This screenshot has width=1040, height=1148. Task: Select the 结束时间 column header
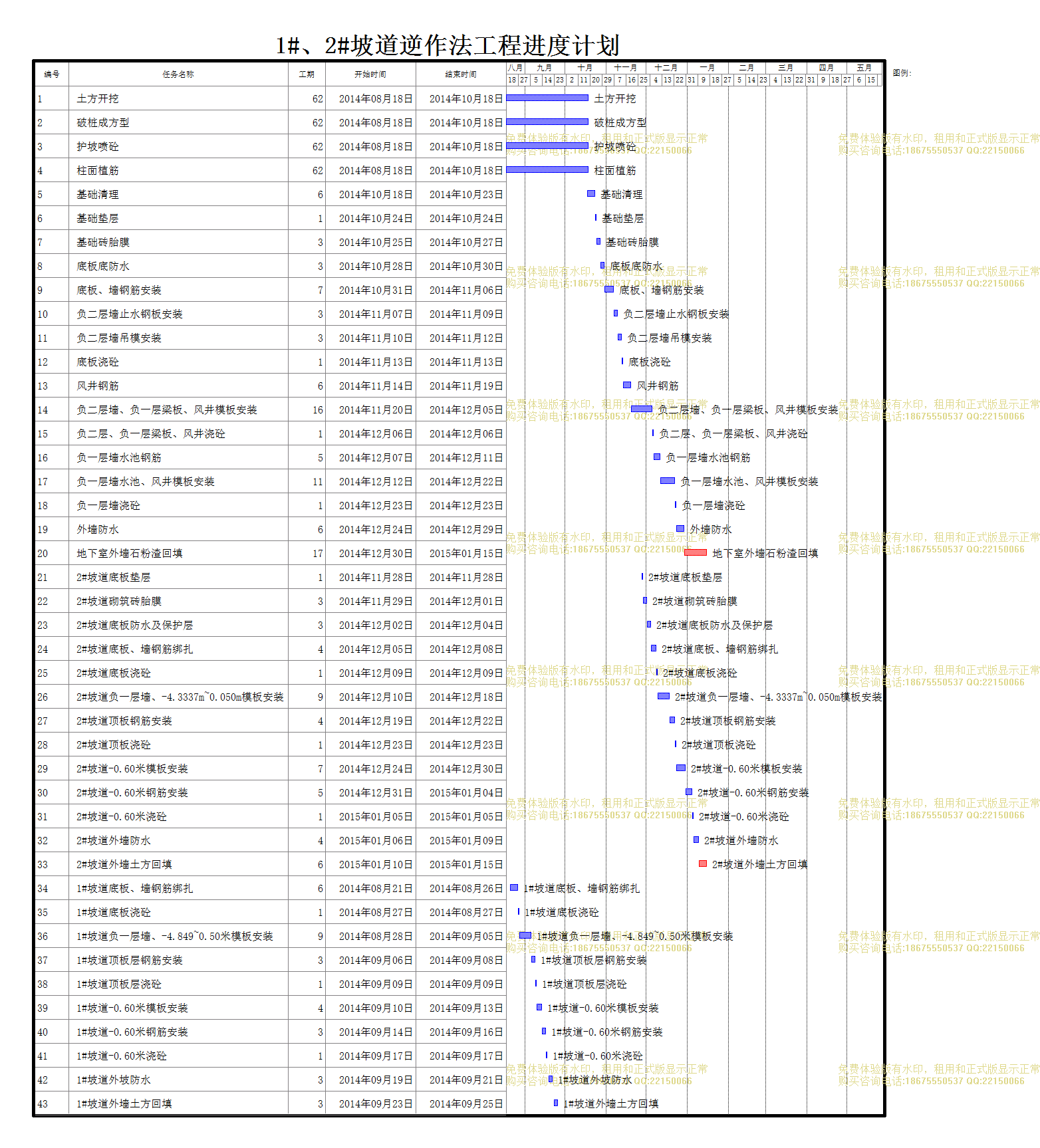461,74
